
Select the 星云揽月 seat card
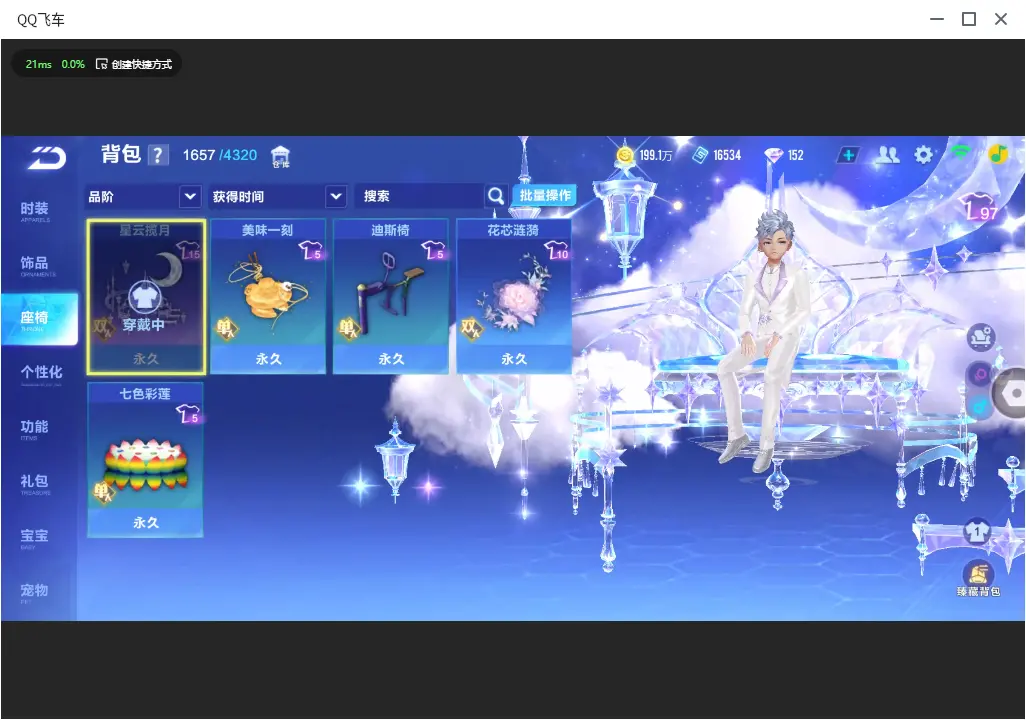tap(146, 297)
